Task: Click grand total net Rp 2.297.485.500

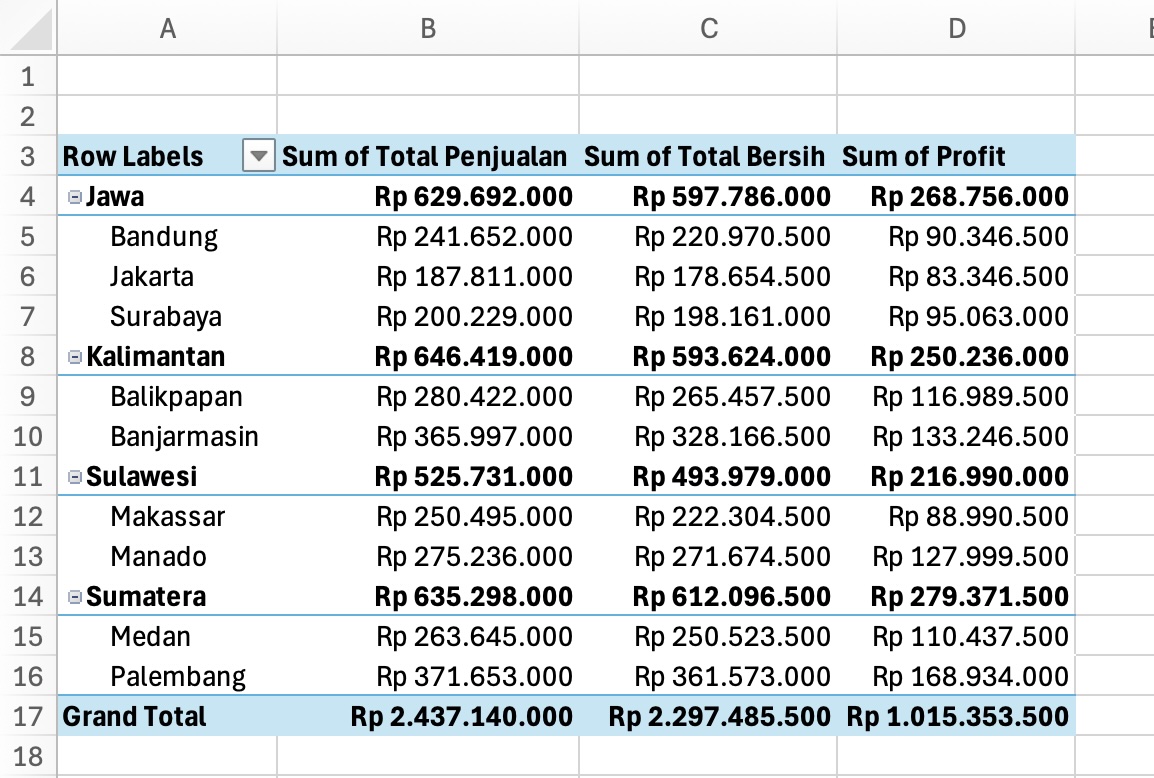Action: 719,716
